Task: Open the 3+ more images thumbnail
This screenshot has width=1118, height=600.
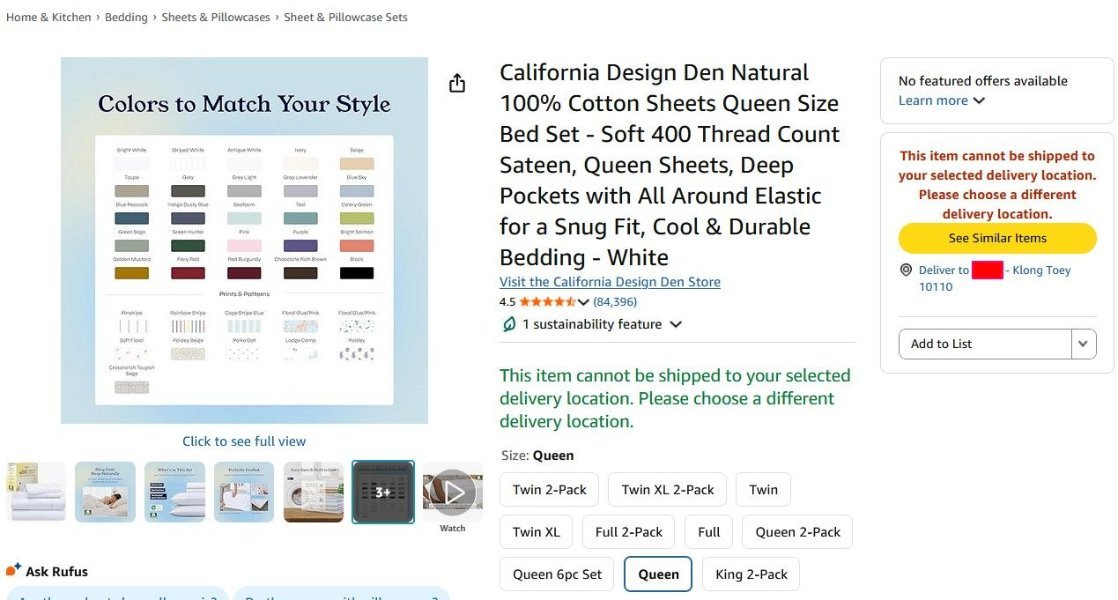Action: click(383, 492)
